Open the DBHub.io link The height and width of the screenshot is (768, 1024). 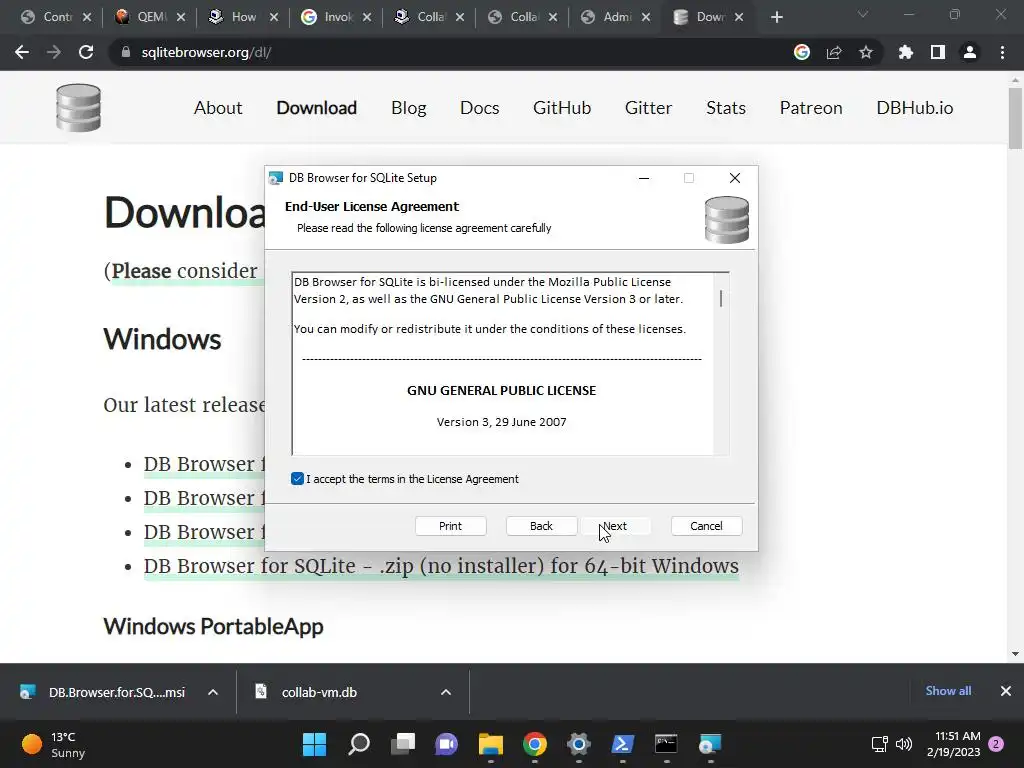point(915,108)
